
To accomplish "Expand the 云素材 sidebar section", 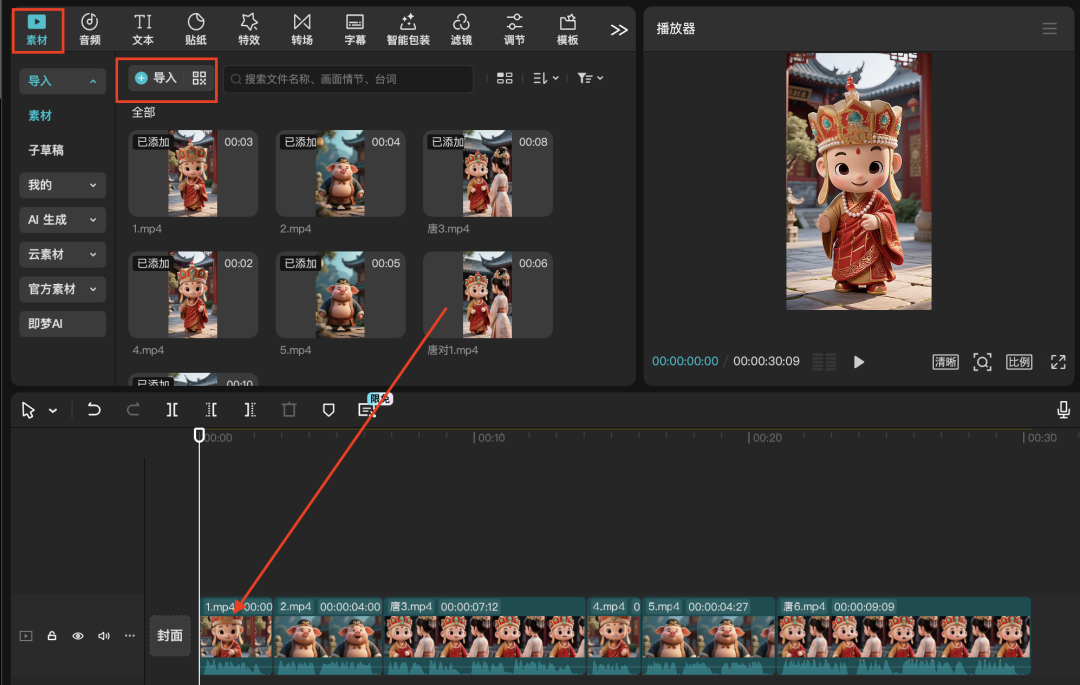I will click(62, 255).
